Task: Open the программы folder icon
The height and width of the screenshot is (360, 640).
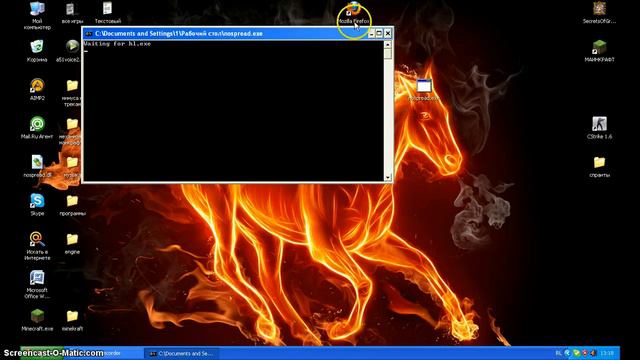Action: (72, 201)
